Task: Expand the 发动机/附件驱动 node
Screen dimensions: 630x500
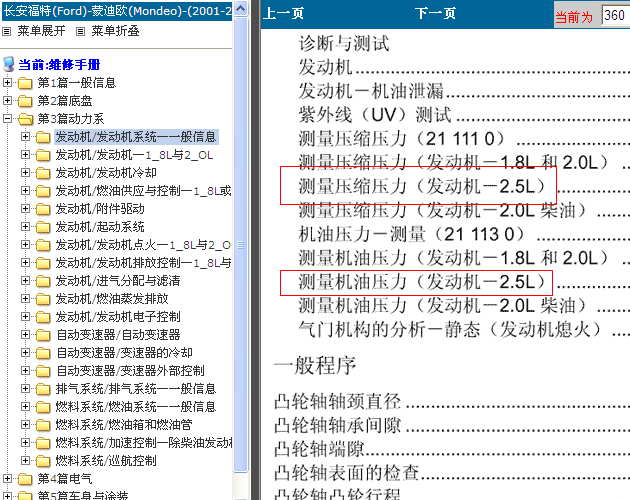Action: [25, 209]
